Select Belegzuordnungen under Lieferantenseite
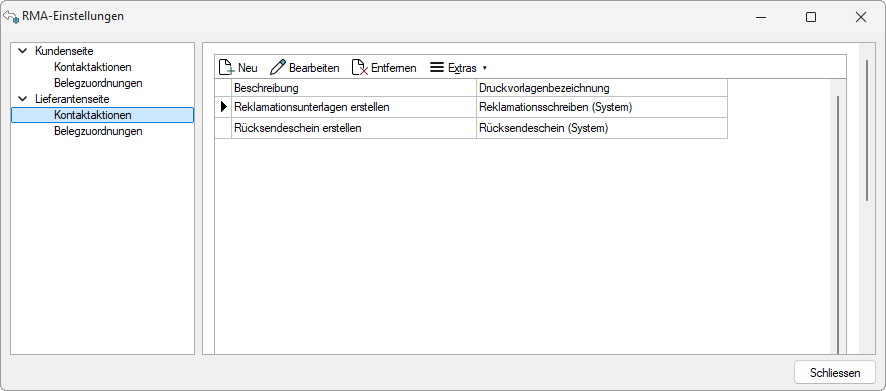 98,131
